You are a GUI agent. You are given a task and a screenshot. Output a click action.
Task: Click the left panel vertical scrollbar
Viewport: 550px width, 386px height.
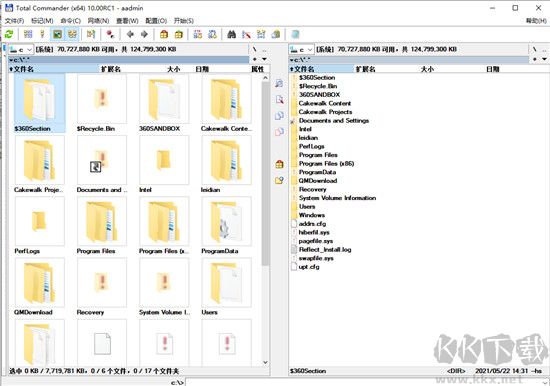265,221
